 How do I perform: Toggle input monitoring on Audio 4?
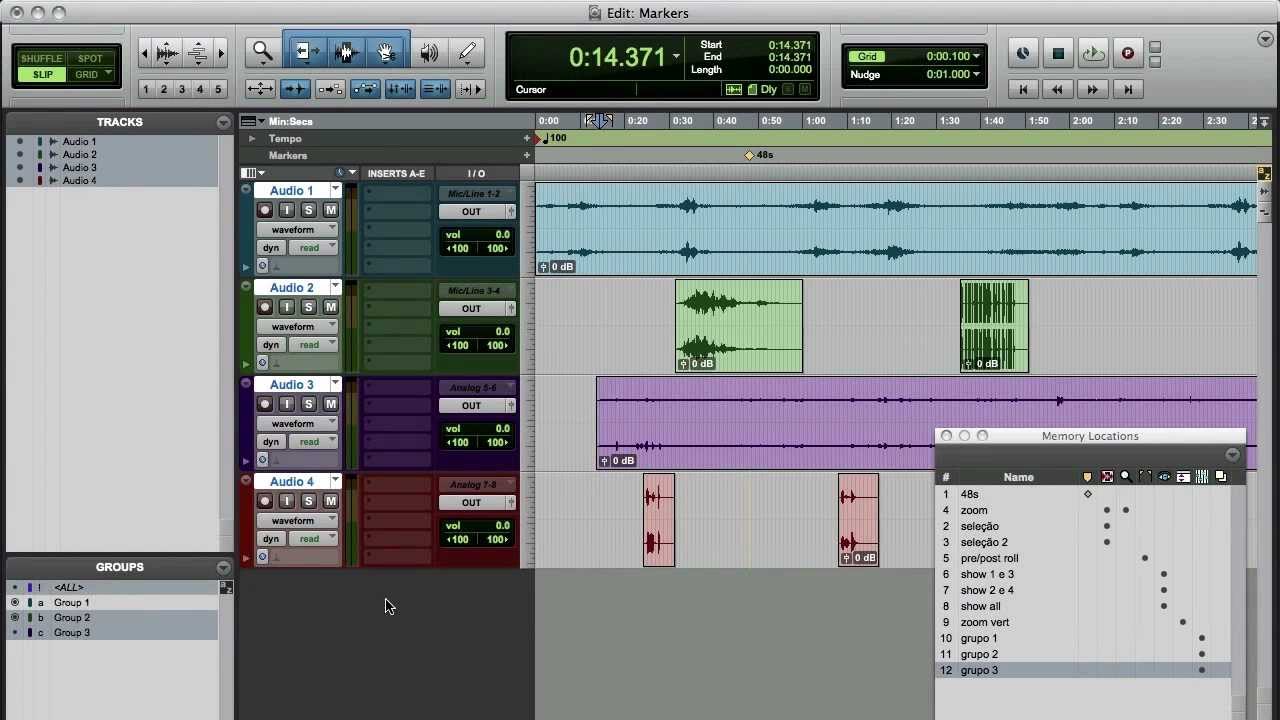click(287, 501)
